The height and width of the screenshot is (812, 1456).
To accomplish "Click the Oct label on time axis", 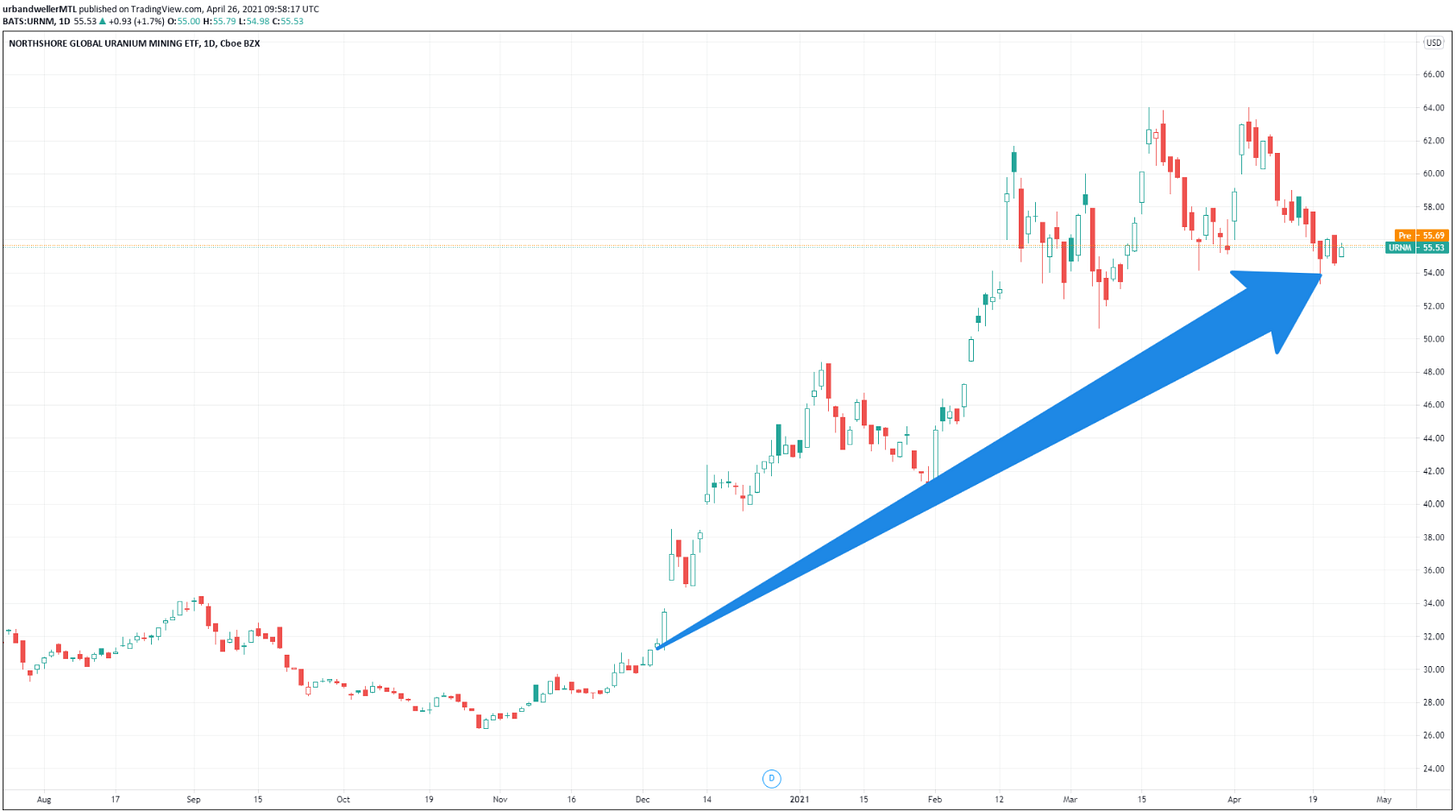I will 343,800.
